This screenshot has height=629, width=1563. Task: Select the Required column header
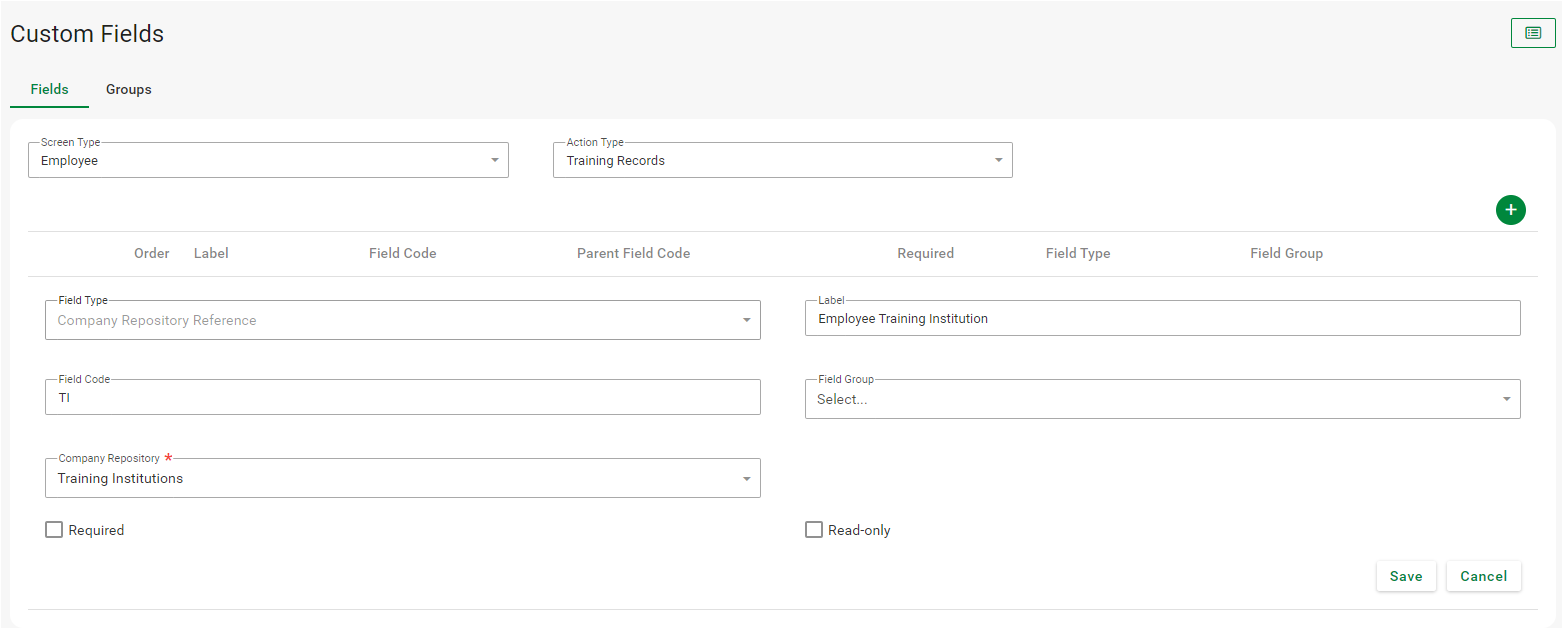(x=925, y=254)
